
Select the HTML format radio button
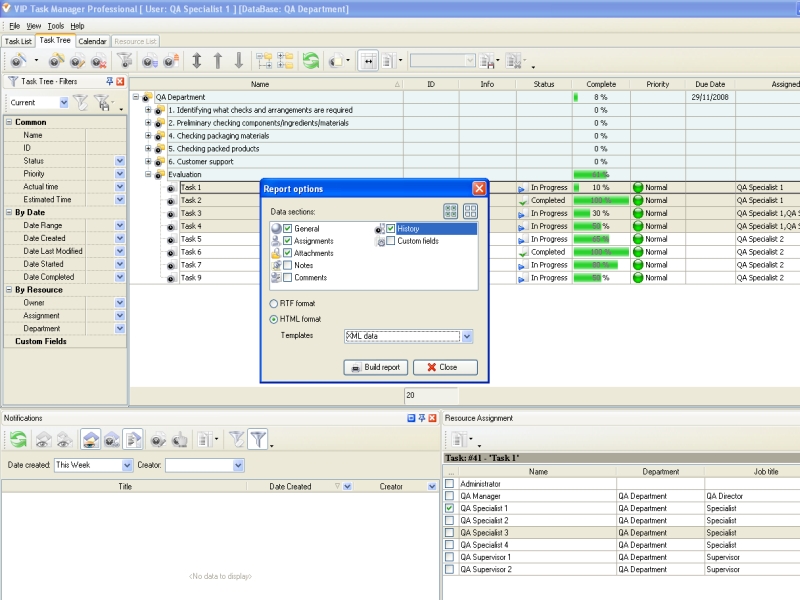click(274, 319)
